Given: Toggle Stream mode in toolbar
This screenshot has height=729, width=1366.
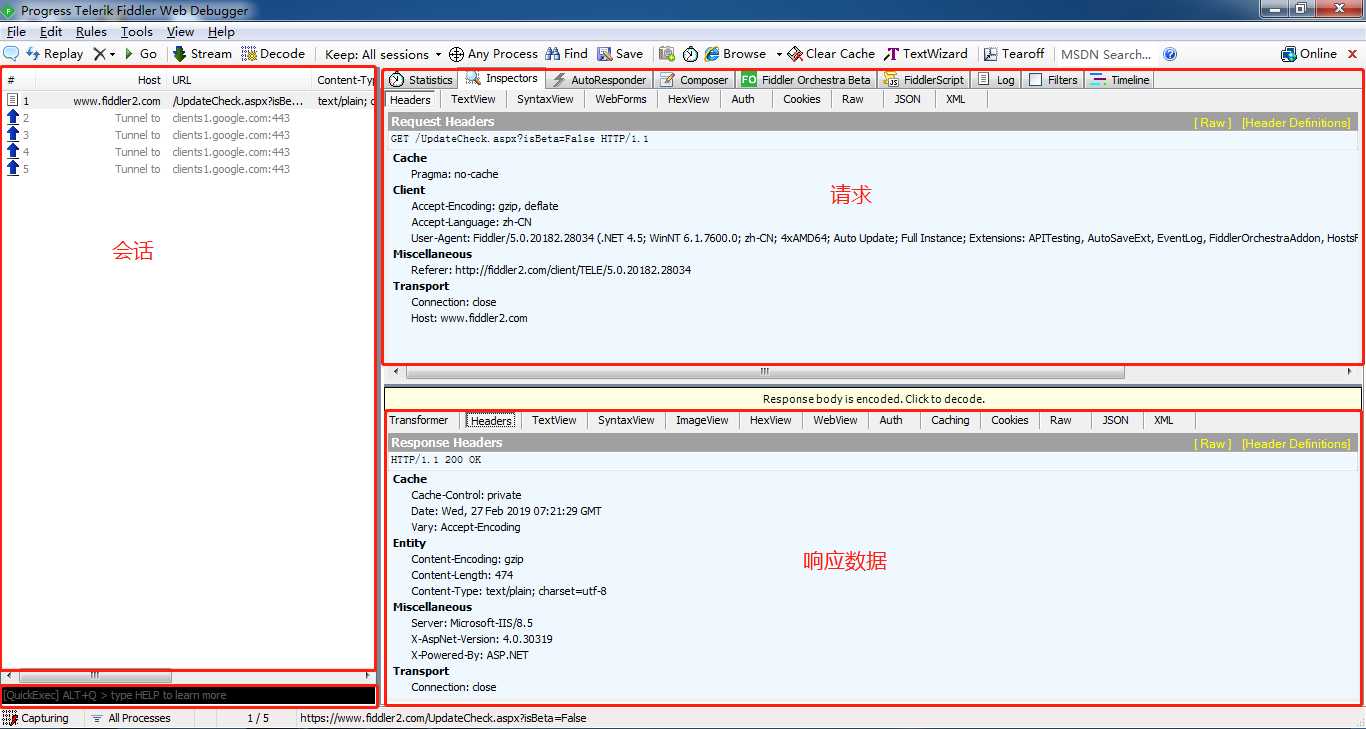Looking at the screenshot, I should (x=202, y=54).
